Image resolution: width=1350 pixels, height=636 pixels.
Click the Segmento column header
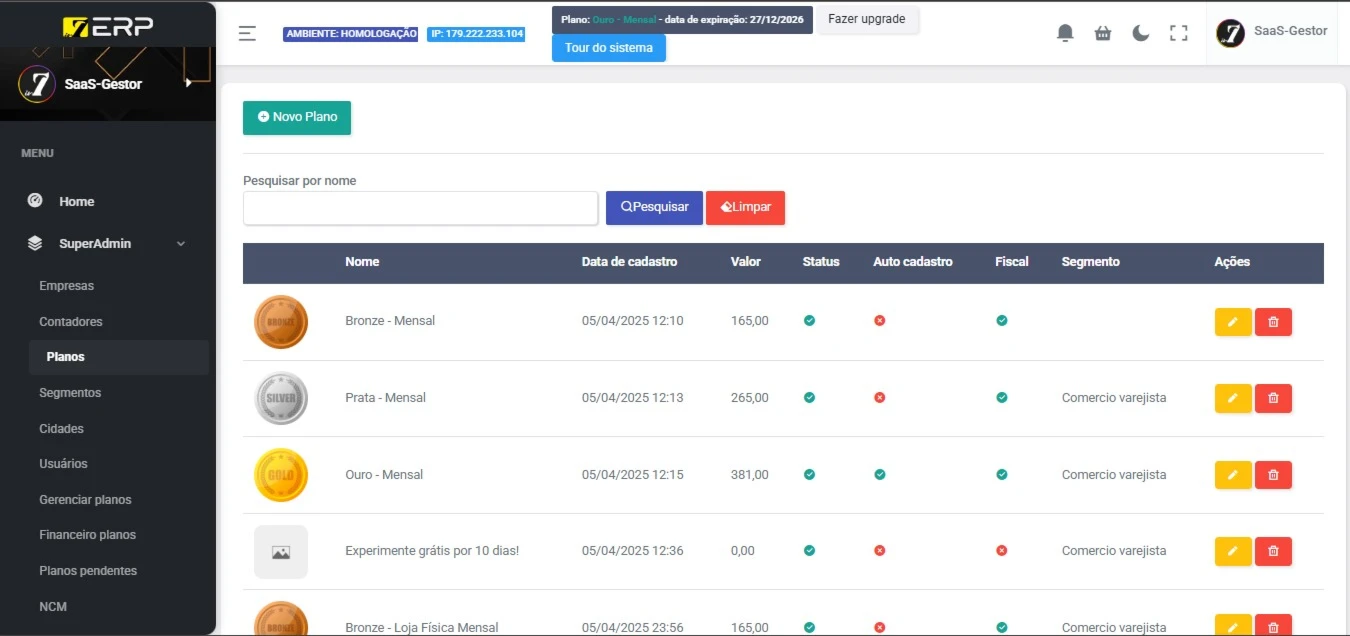click(1091, 262)
